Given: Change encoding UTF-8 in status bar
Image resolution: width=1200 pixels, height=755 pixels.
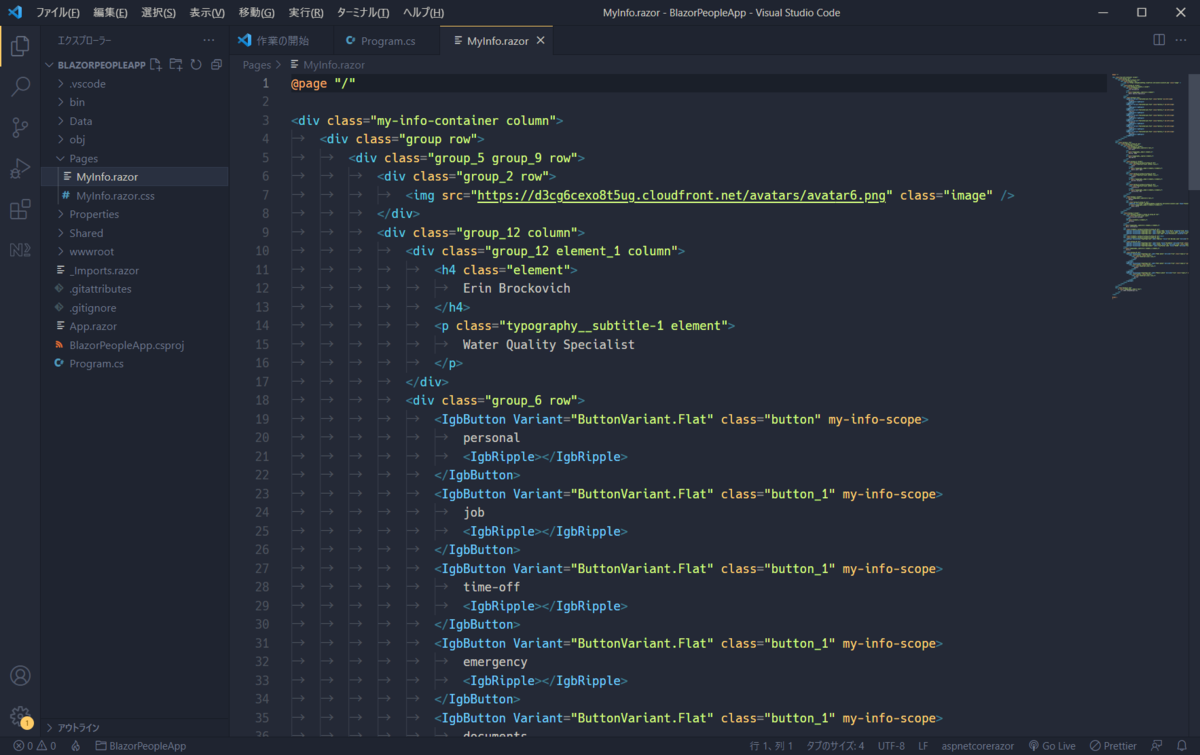Looking at the screenshot, I should pos(891,746).
